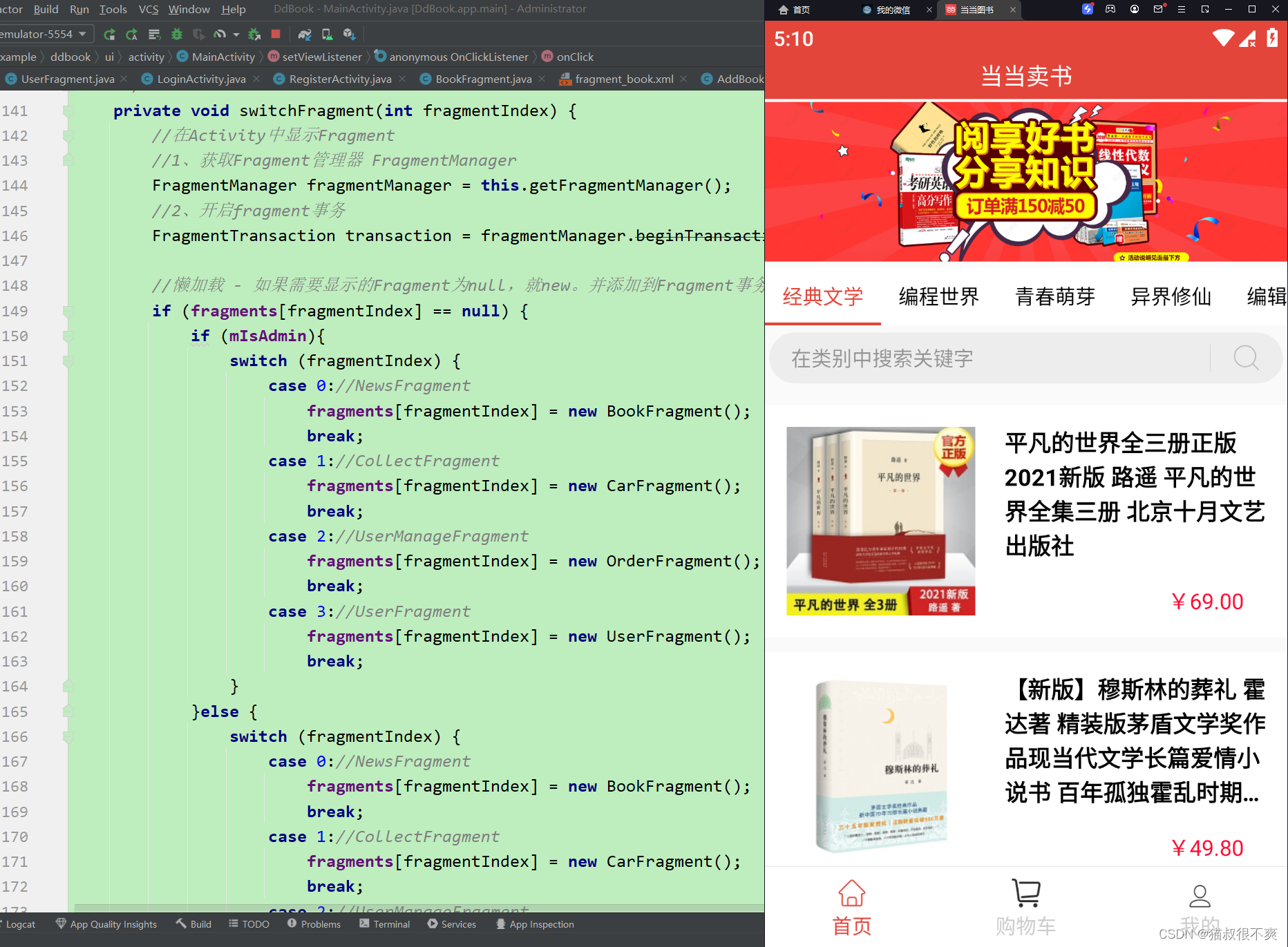This screenshot has height=947, width=1288.
Task: Open the 穆斯林的葬礼 book cover thumbnail
Action: (880, 767)
